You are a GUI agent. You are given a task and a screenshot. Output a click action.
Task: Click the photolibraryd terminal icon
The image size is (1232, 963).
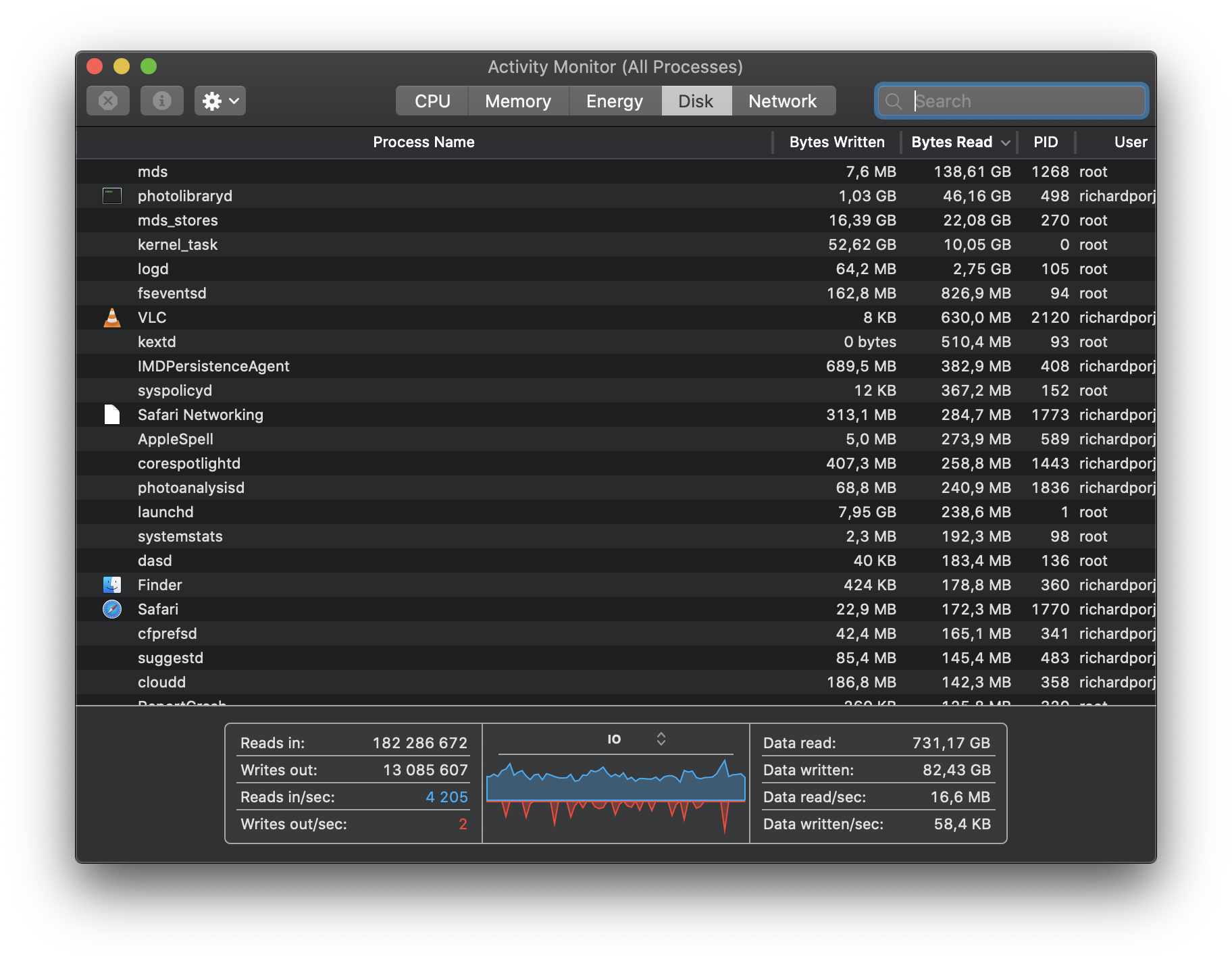[x=112, y=196]
